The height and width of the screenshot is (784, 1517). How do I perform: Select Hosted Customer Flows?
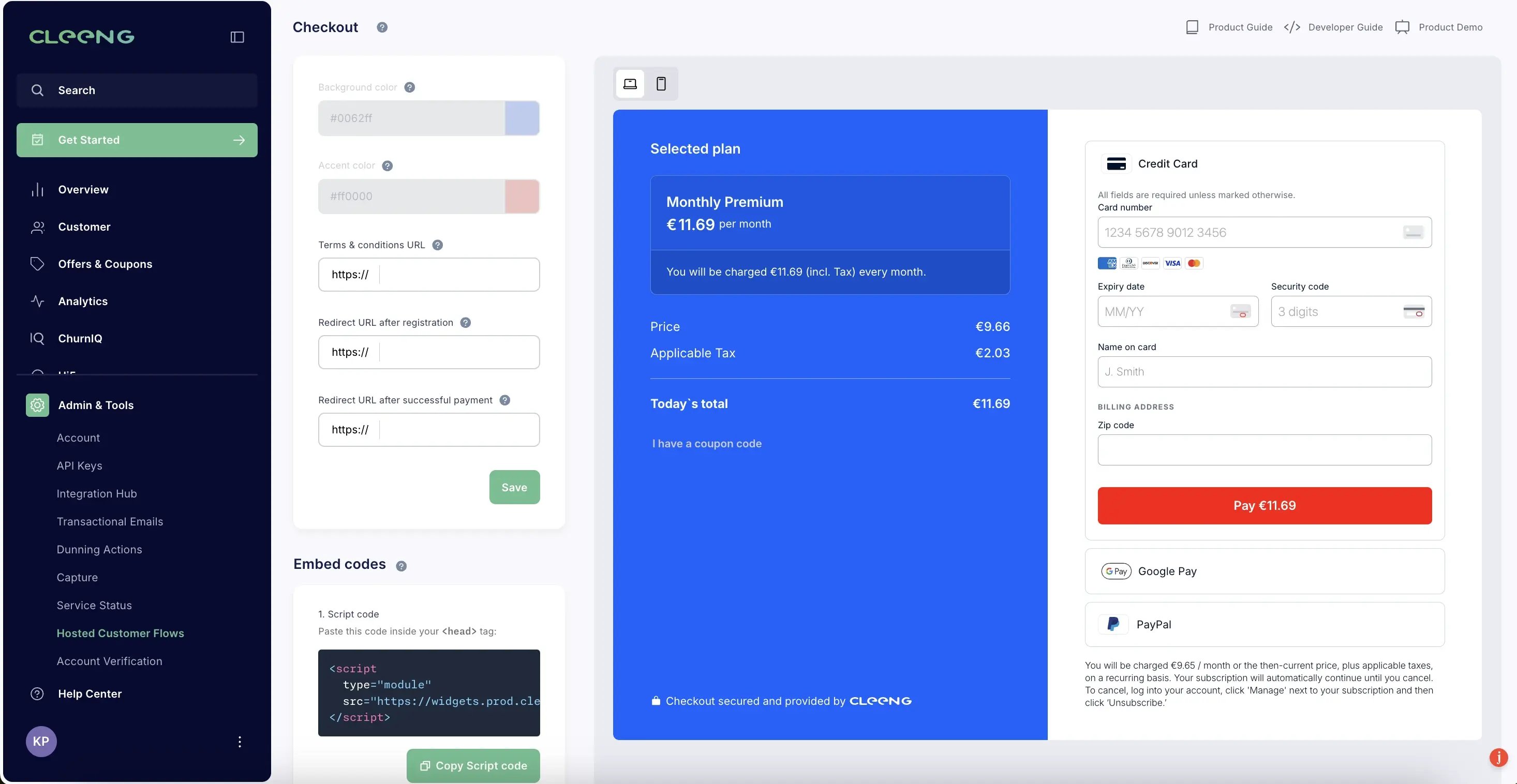pyautogui.click(x=120, y=634)
